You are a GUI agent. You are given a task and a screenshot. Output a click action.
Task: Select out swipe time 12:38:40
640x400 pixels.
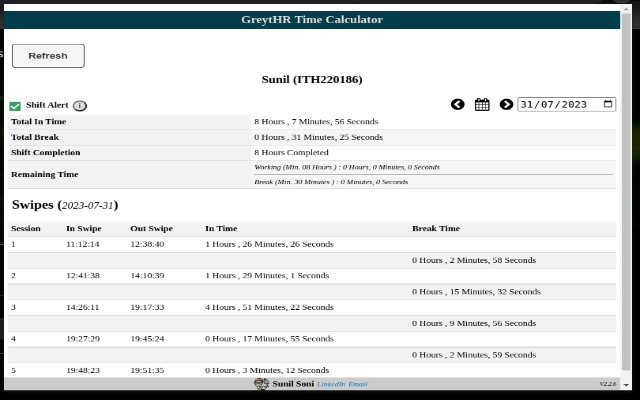pyautogui.click(x=147, y=244)
